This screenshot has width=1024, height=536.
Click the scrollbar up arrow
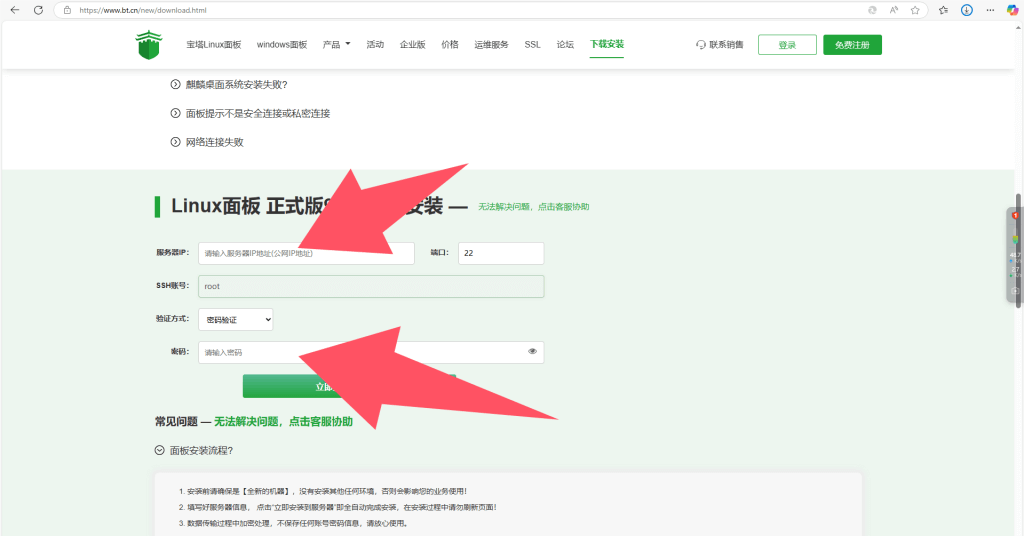[x=1019, y=26]
